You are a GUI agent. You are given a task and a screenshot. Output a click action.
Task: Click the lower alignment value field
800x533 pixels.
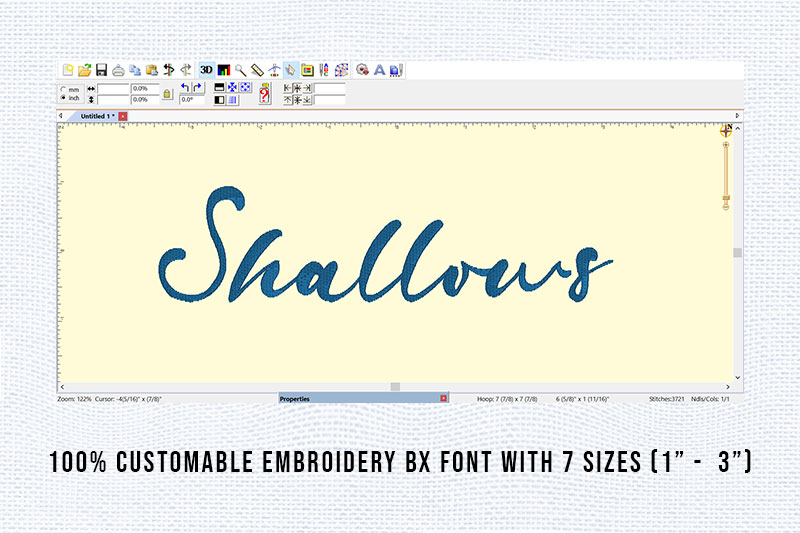tap(330, 100)
